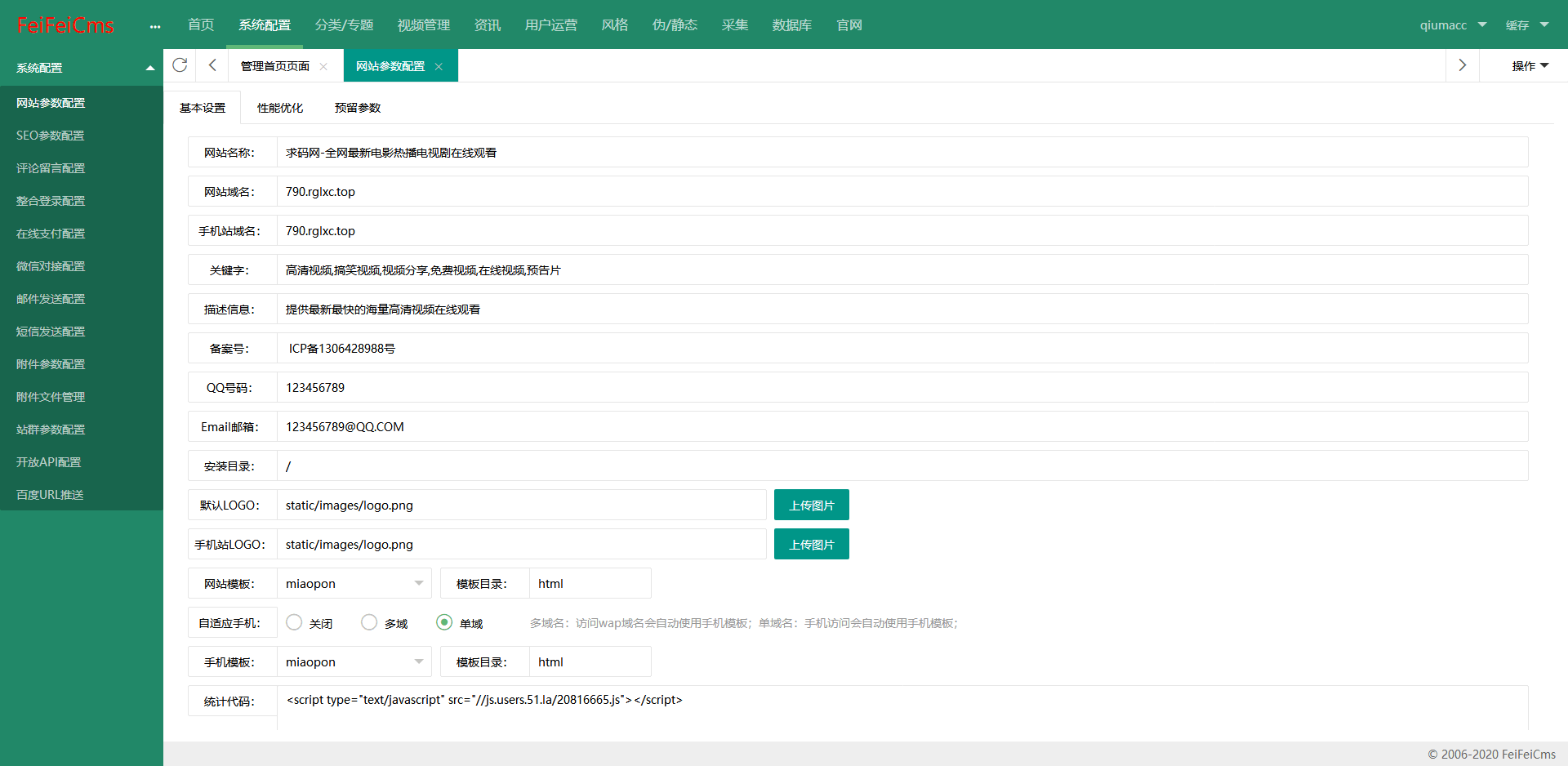
Task: Open 视频管理 in the top menu
Action: point(423,25)
